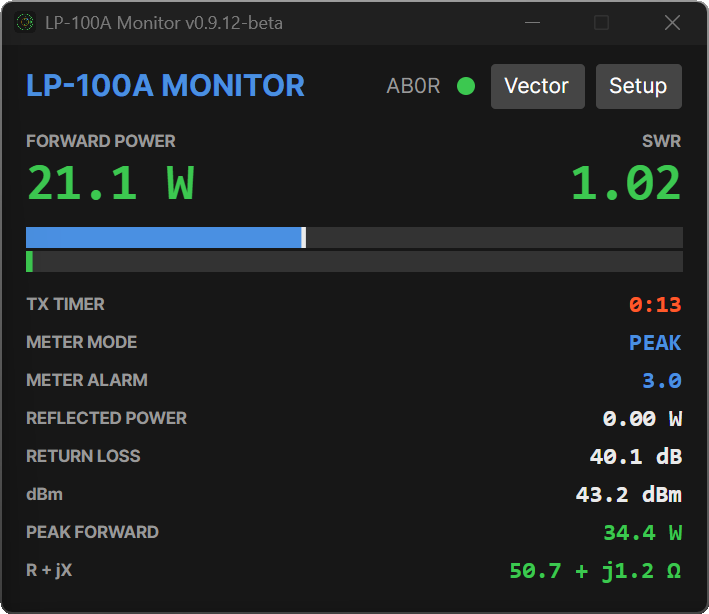Click the impedance value 50.7 + j1.2 Ω
Viewport: 709px width, 614px height.
pyautogui.click(x=595, y=571)
